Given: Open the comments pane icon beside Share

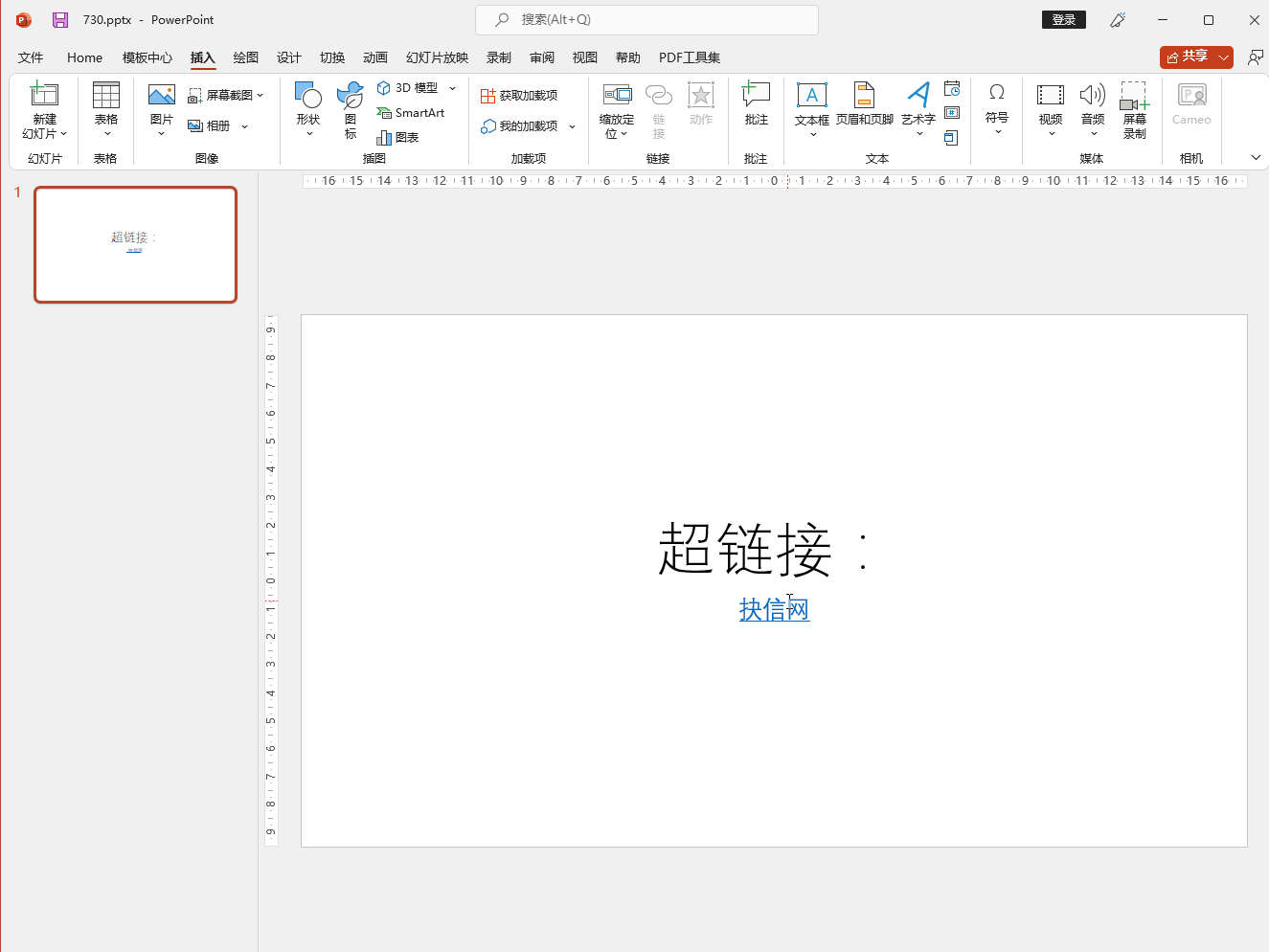Looking at the screenshot, I should click(x=1255, y=57).
